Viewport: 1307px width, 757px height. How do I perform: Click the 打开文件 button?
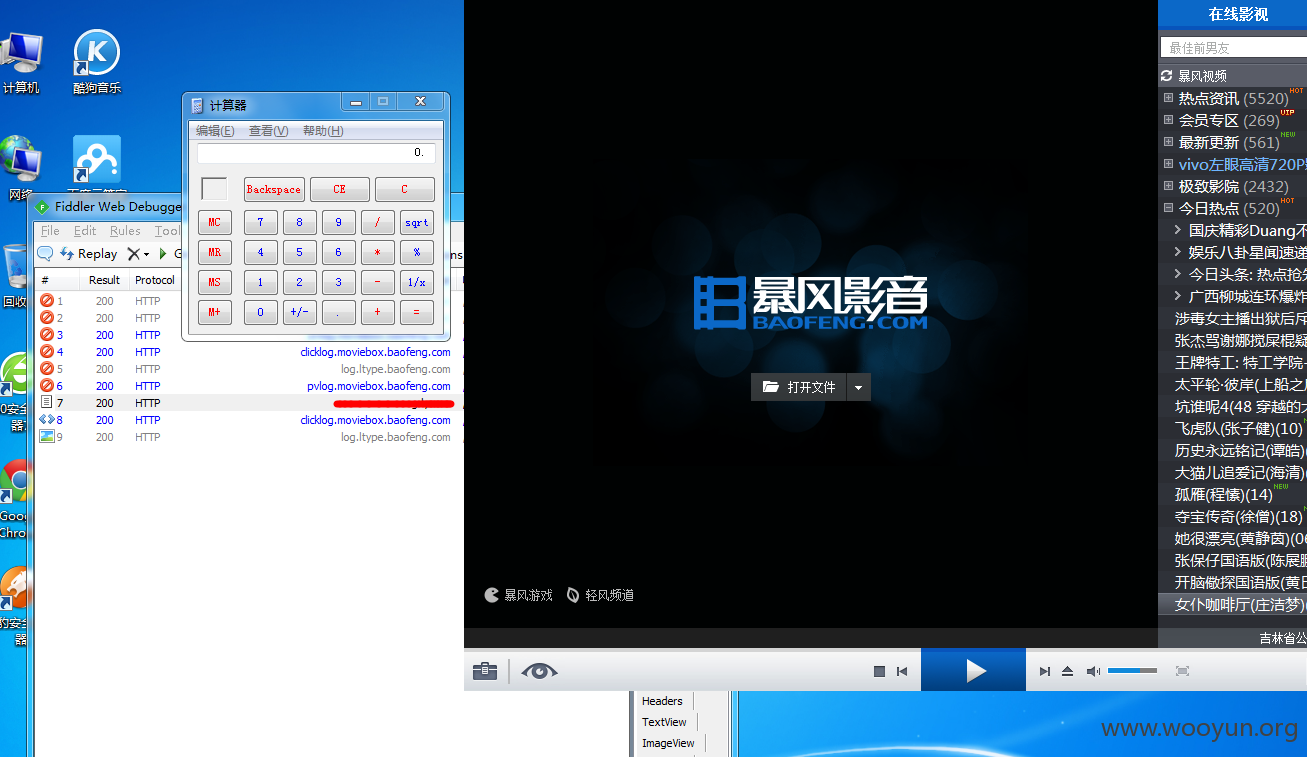[798, 387]
